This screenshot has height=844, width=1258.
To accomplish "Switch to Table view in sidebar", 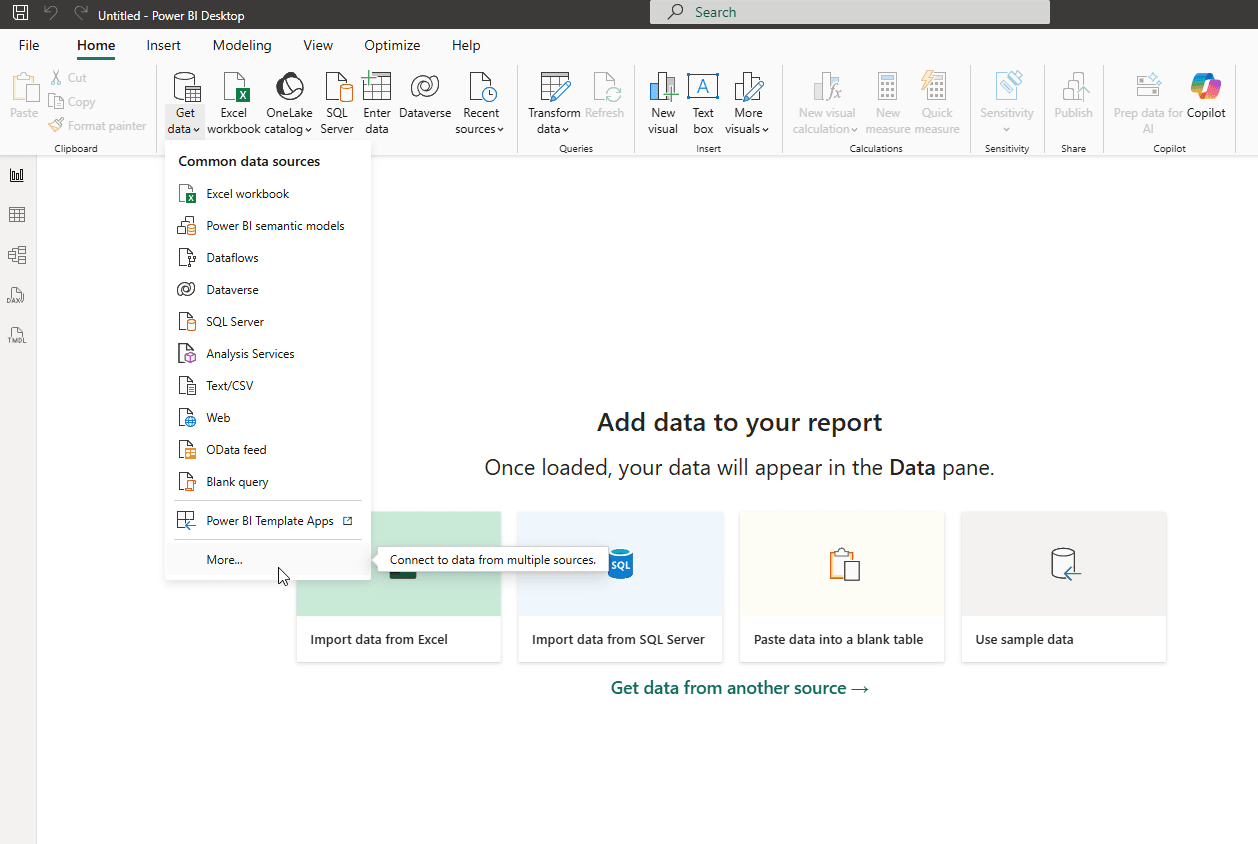I will pyautogui.click(x=17, y=215).
